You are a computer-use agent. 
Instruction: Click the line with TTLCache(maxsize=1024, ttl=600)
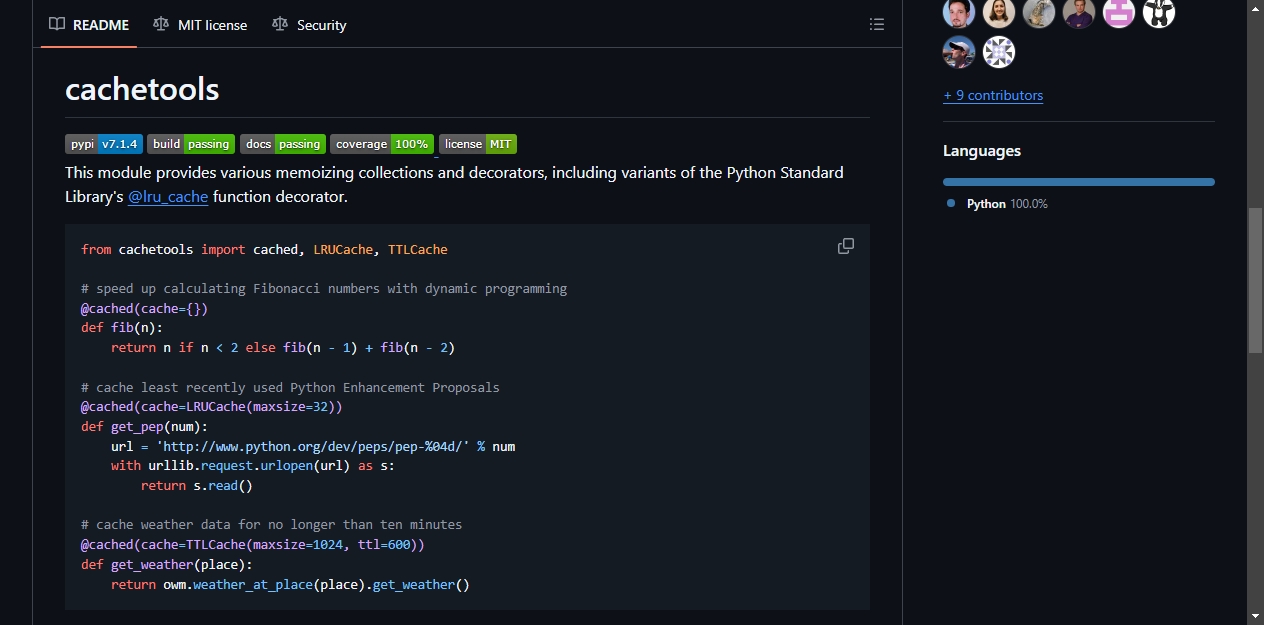[x=253, y=545]
